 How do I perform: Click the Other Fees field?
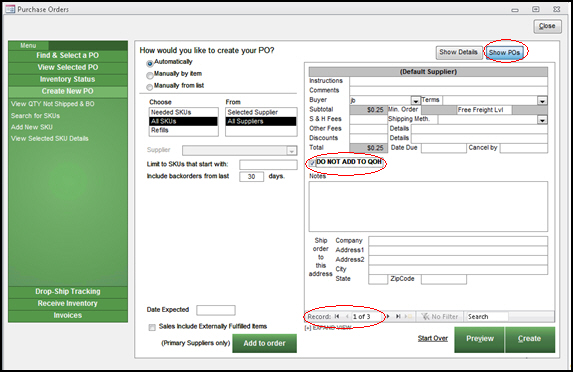[x=368, y=129]
